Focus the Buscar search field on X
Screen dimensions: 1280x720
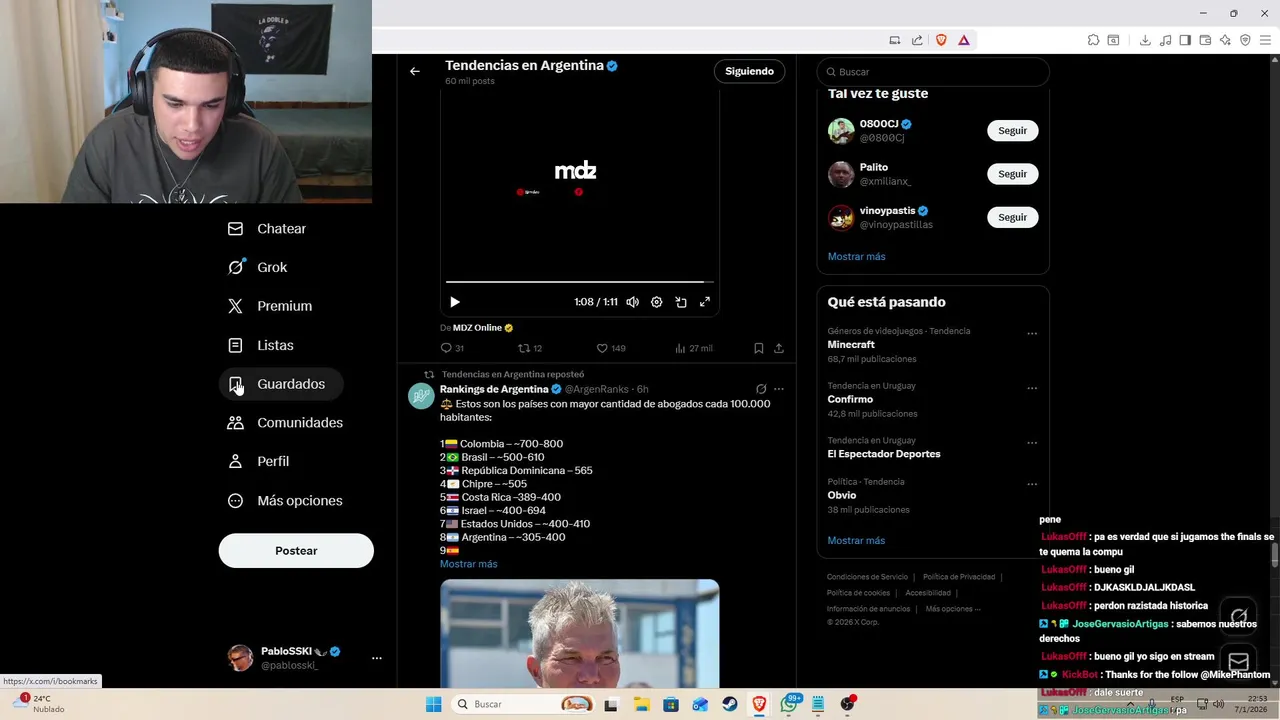[x=933, y=72]
